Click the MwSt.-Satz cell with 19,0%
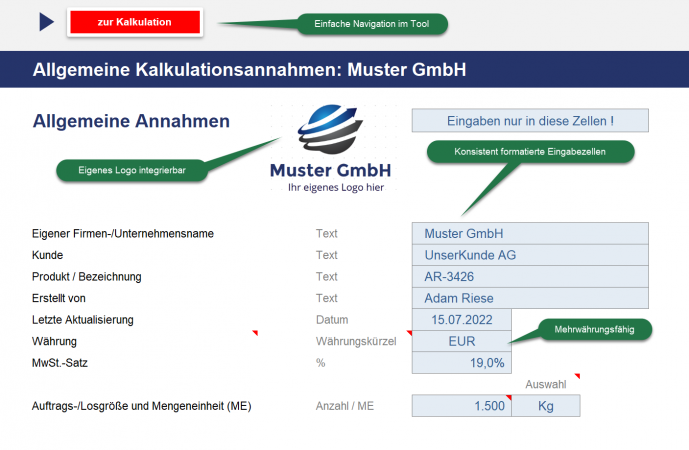Viewport: 689px width, 450px height. 461,363
